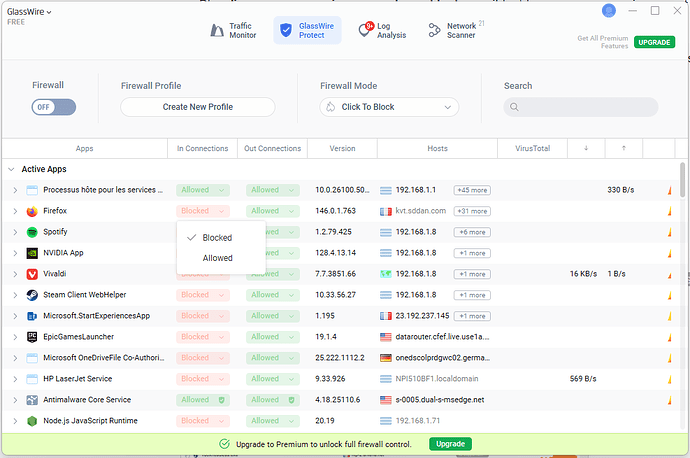Click the Steam Client WebHelper icon
Viewport: 690px width, 458px height.
point(32,295)
